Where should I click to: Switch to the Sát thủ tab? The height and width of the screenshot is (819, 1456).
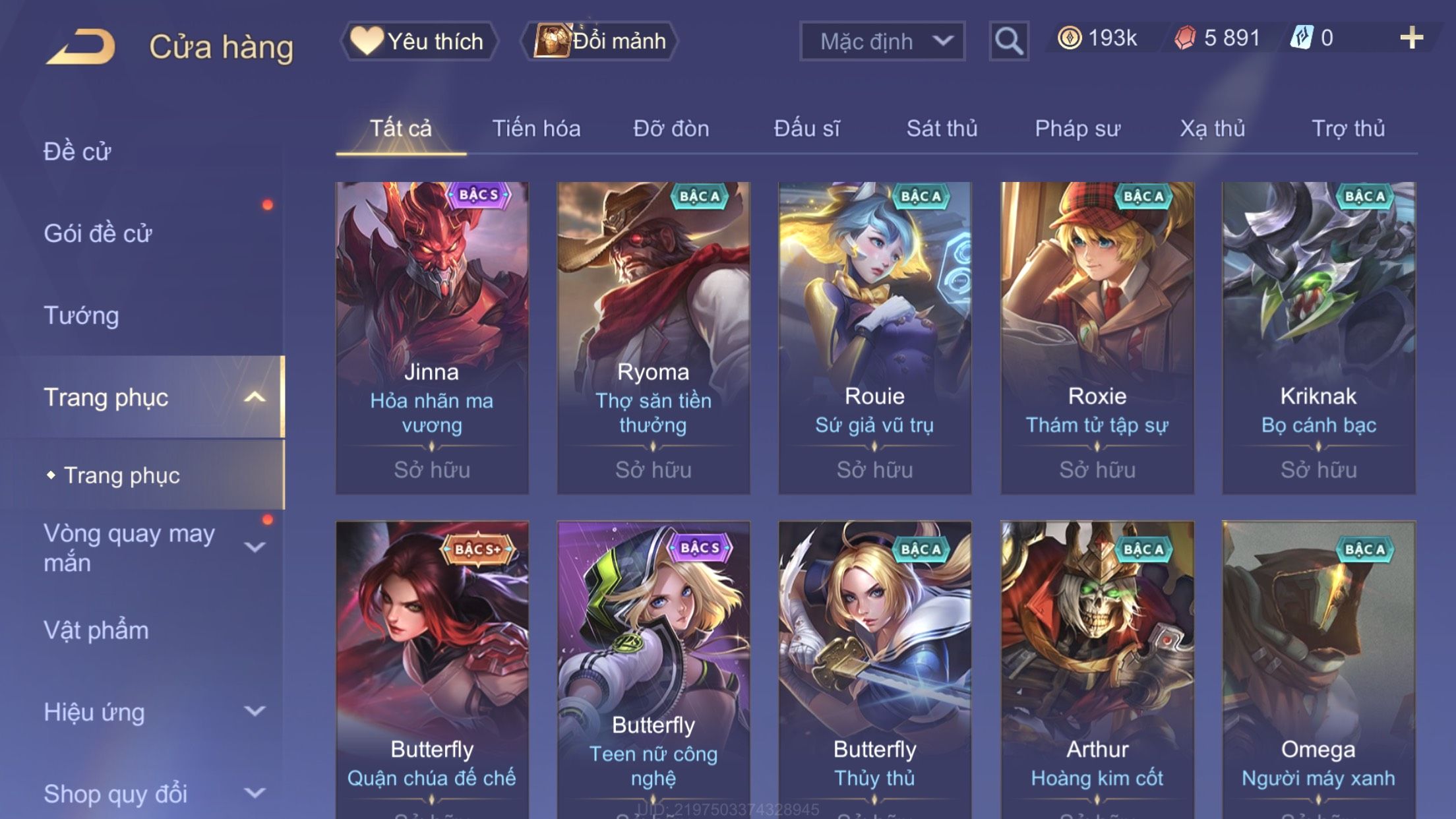pos(942,128)
